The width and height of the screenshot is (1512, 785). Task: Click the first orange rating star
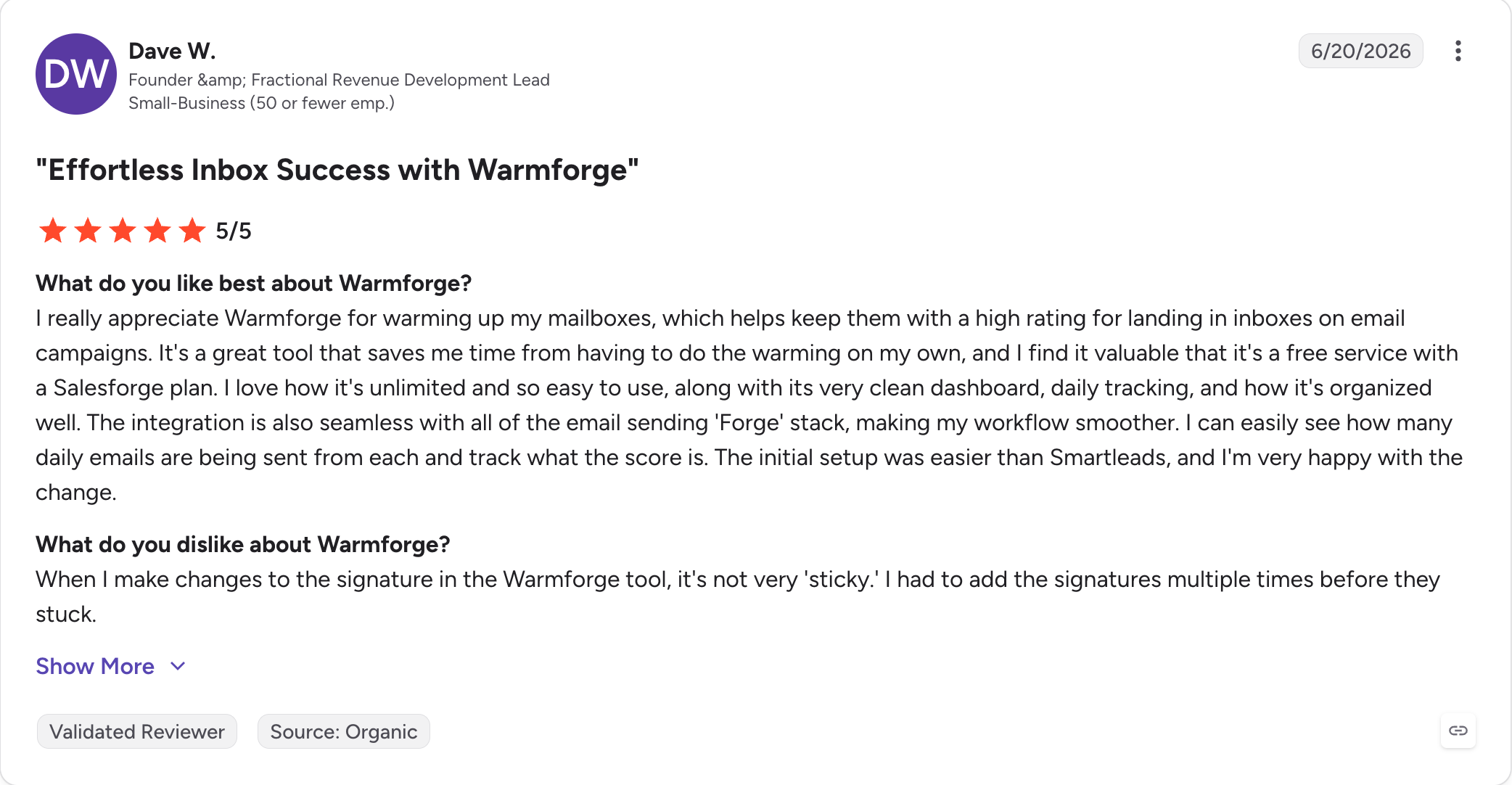click(x=53, y=231)
